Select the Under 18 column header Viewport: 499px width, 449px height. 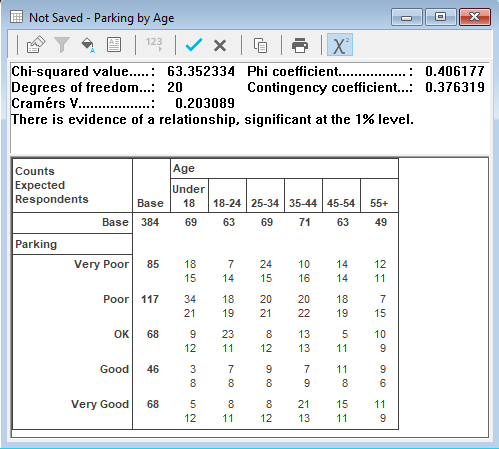[189, 196]
